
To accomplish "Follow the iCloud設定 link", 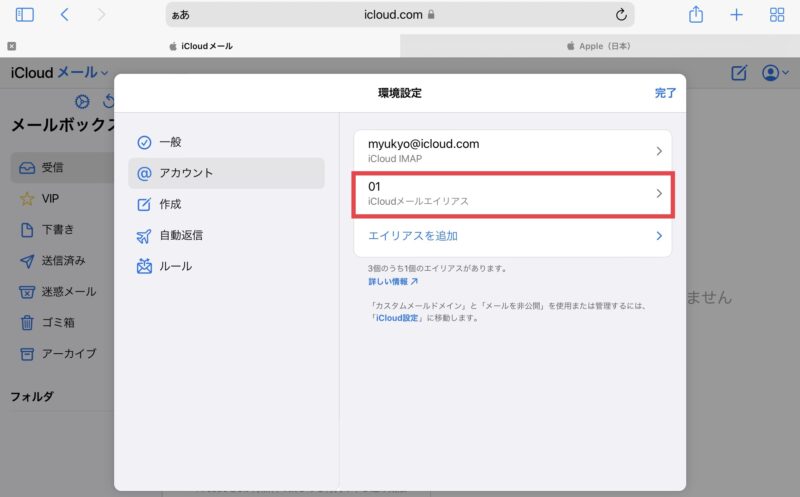I will pos(397,318).
